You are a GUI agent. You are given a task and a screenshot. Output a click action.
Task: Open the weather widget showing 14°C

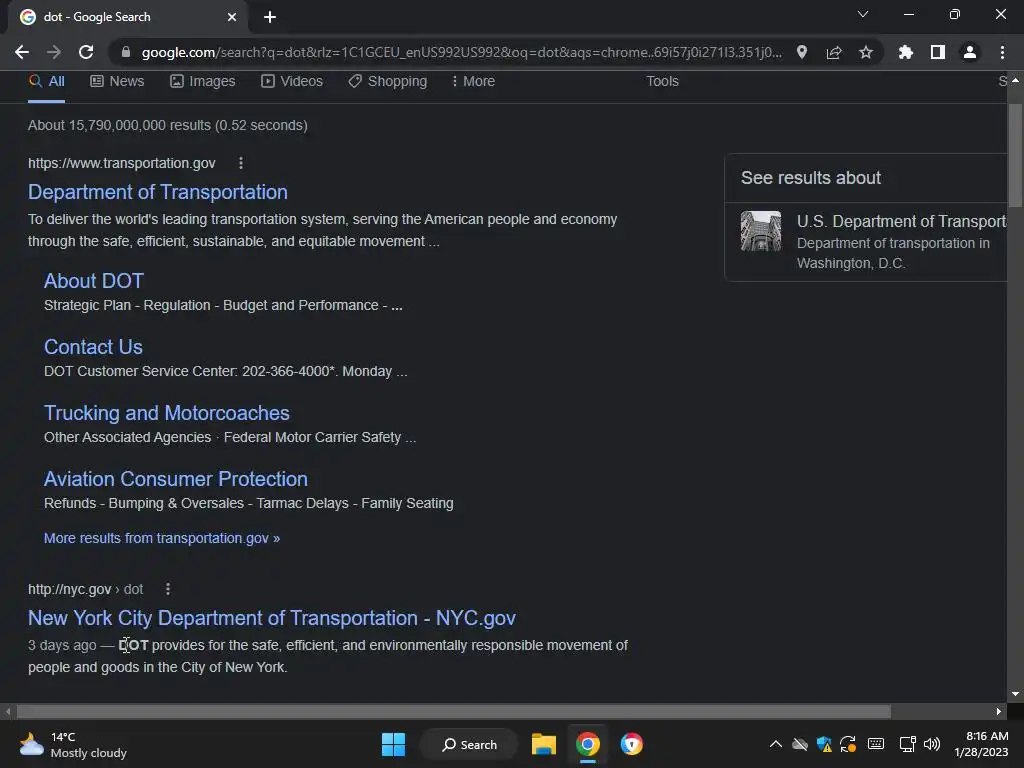73,744
